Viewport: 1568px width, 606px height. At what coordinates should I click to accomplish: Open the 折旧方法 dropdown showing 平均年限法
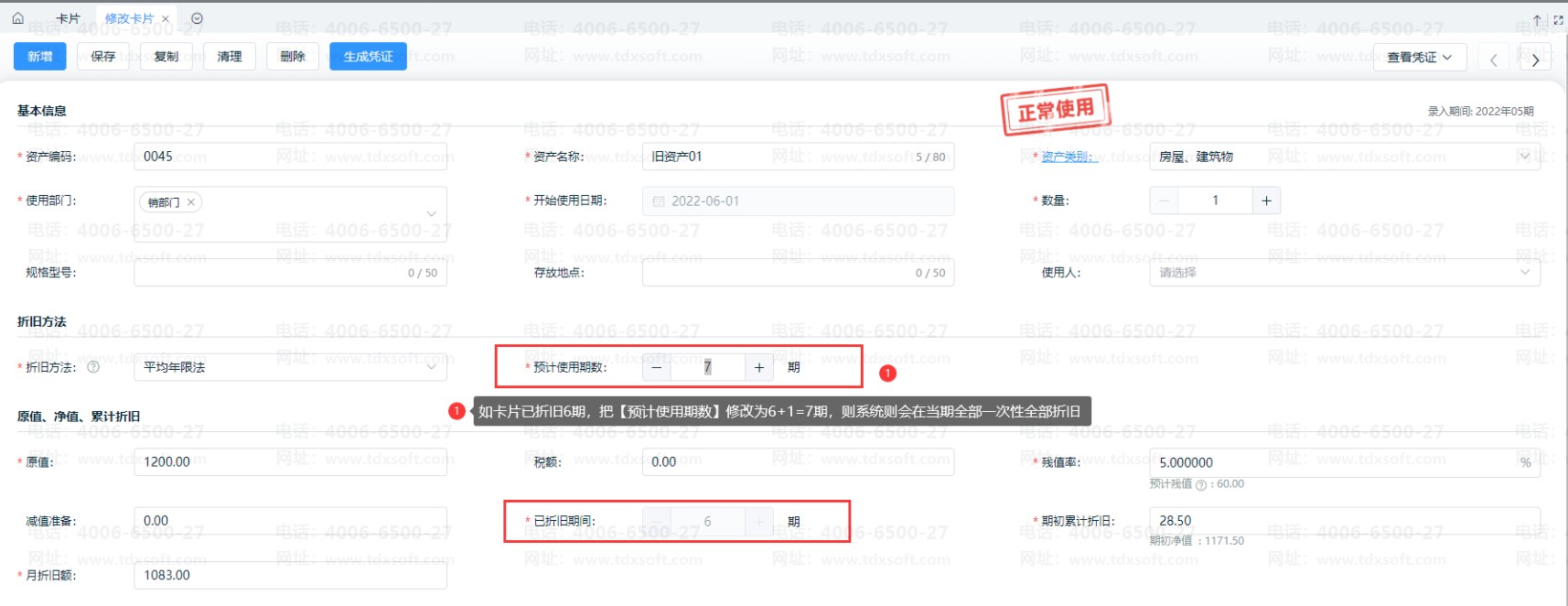pos(432,367)
